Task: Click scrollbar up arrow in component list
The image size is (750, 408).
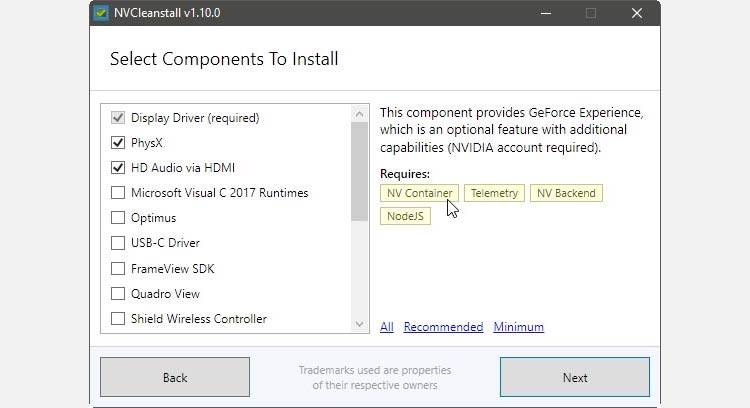Action: click(360, 111)
